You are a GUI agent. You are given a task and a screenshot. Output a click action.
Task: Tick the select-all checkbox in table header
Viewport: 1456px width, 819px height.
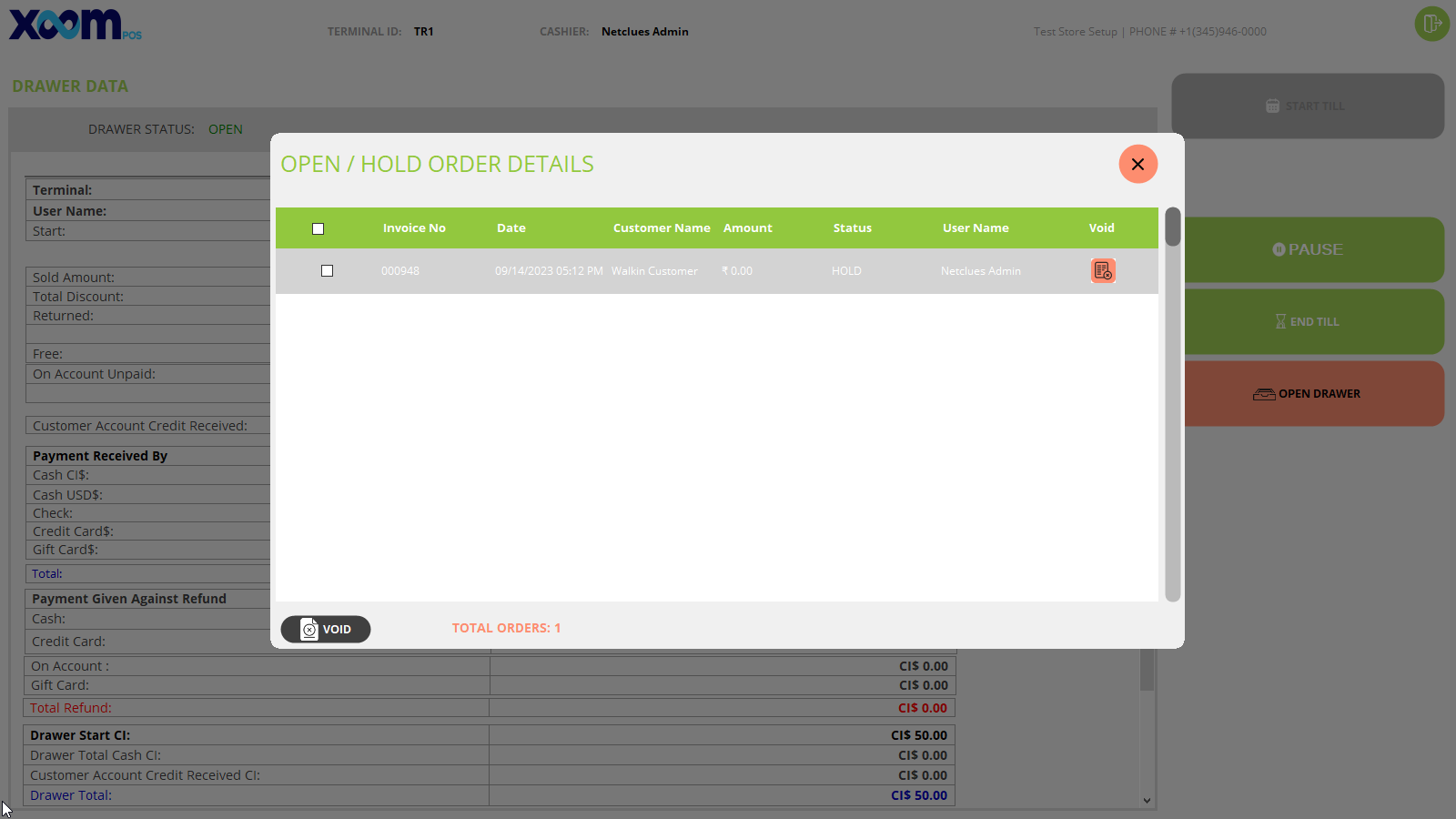(x=318, y=229)
